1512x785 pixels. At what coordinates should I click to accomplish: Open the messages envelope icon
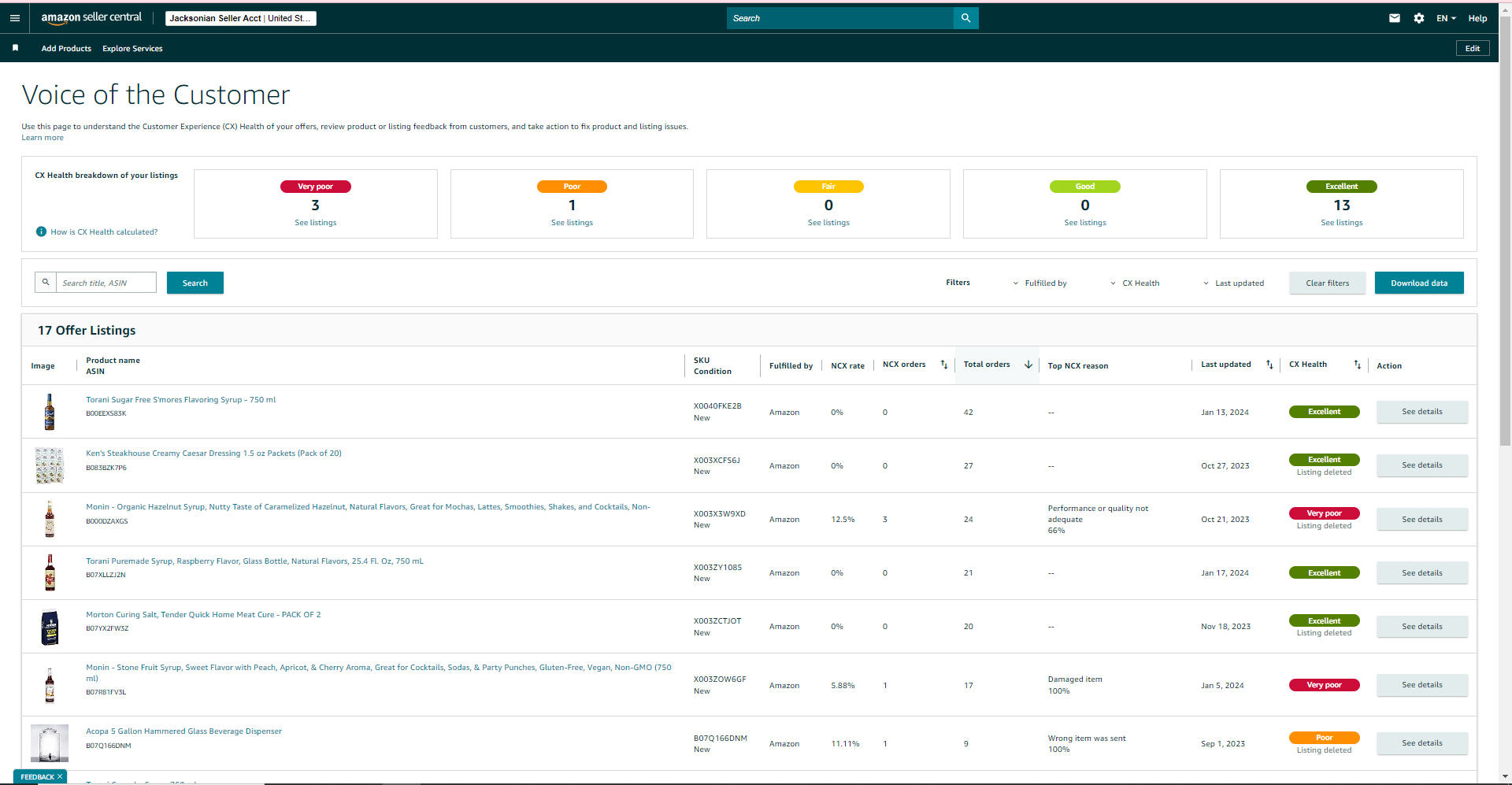click(1395, 18)
